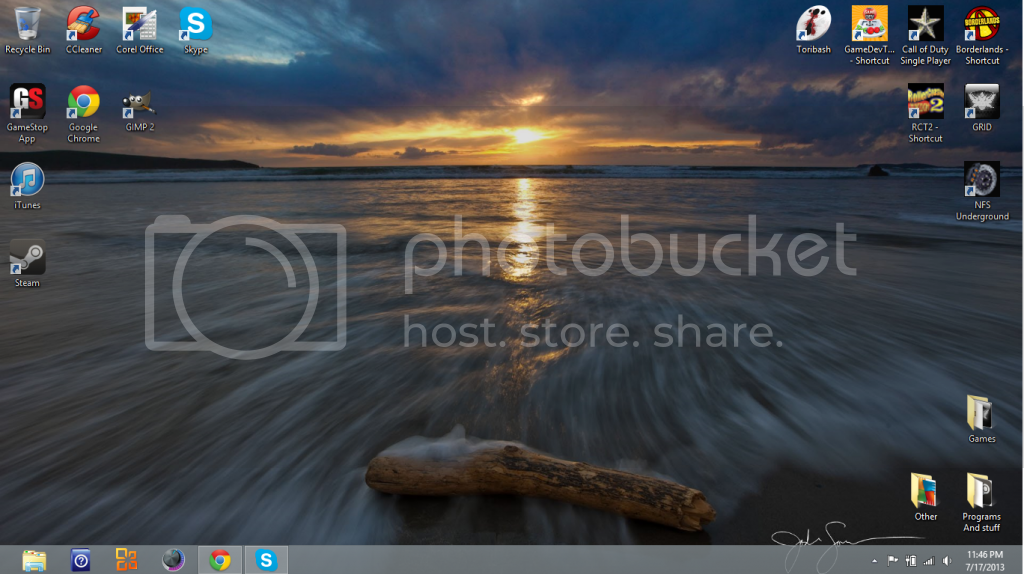The height and width of the screenshot is (574, 1024).
Task: Launch the CCleaner desktop shortcut
Action: coord(84,30)
